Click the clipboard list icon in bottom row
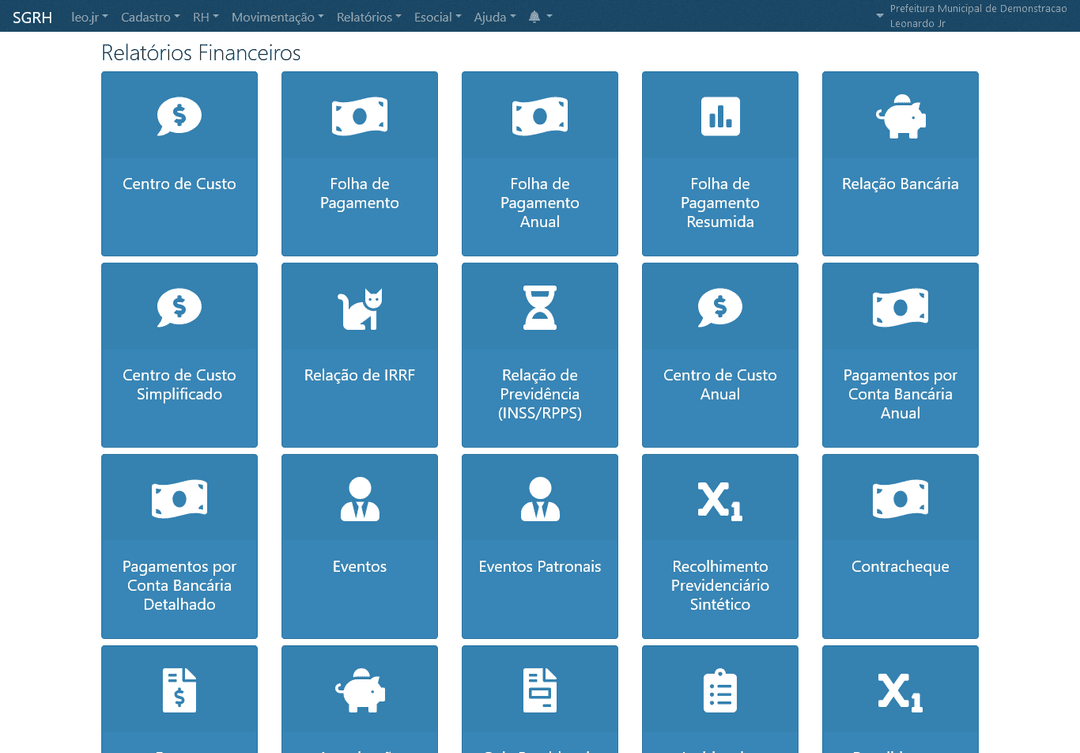This screenshot has width=1080, height=753. pos(720,690)
